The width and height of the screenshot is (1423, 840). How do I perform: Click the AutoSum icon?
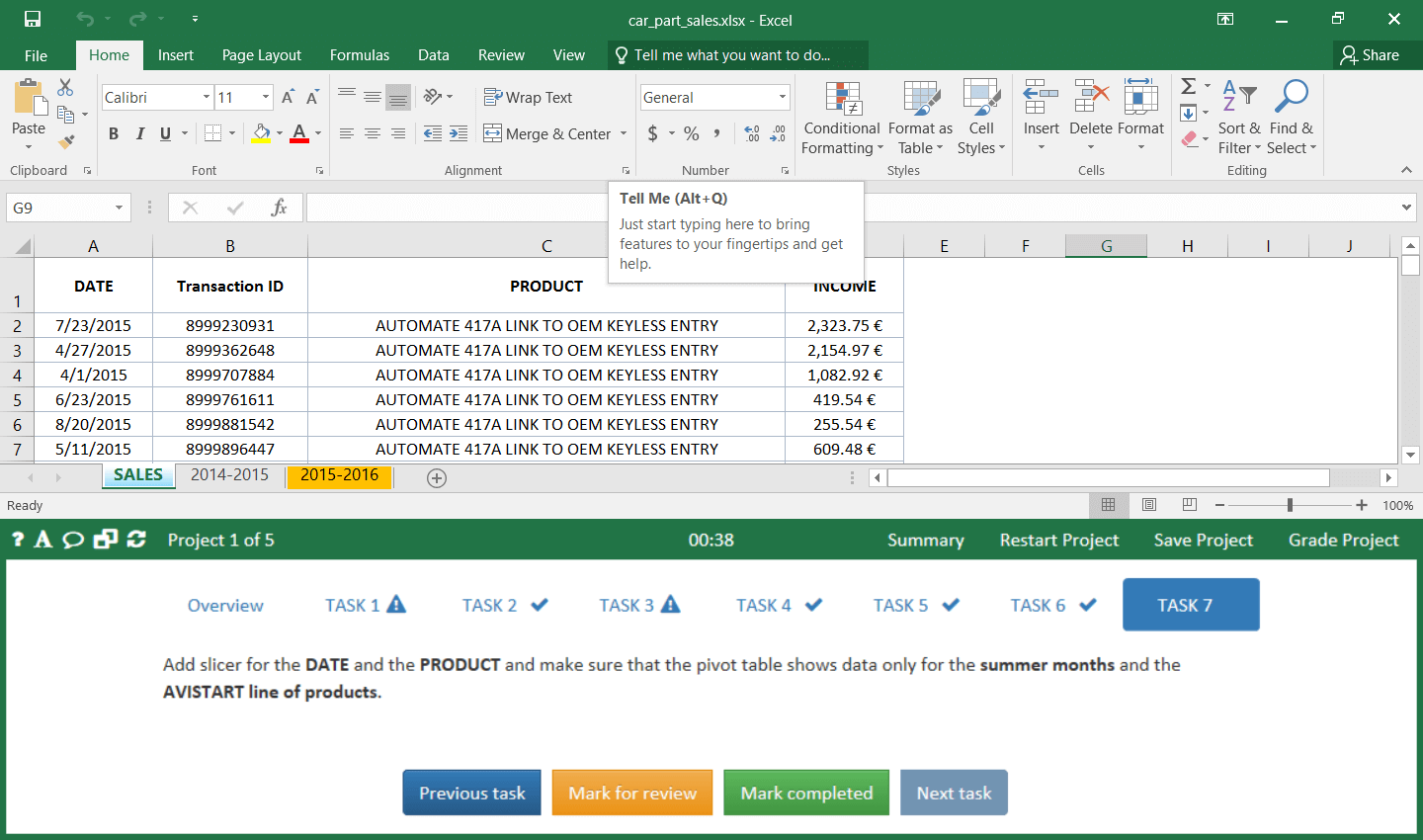pyautogui.click(x=1187, y=87)
